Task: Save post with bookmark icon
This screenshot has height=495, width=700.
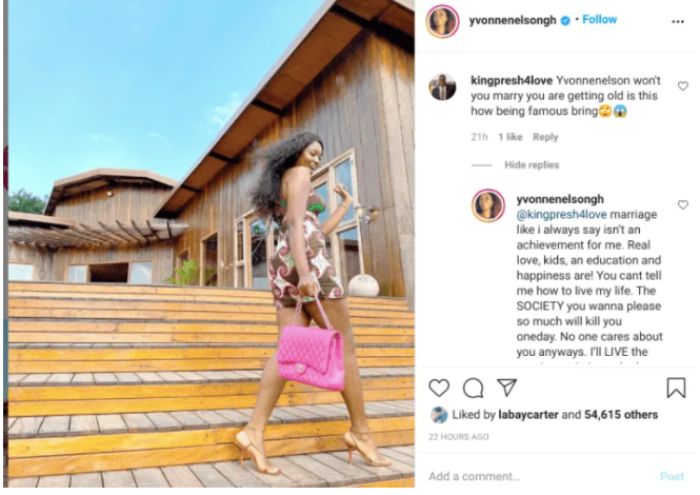Action: [676, 387]
